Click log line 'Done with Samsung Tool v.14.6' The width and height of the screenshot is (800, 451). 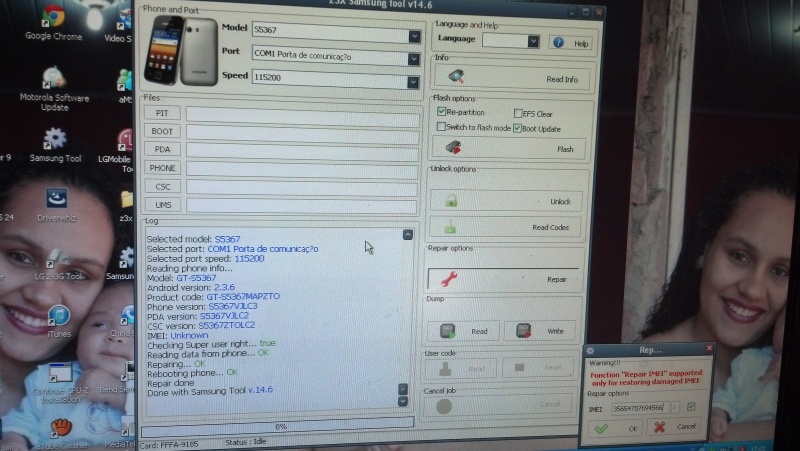point(210,392)
